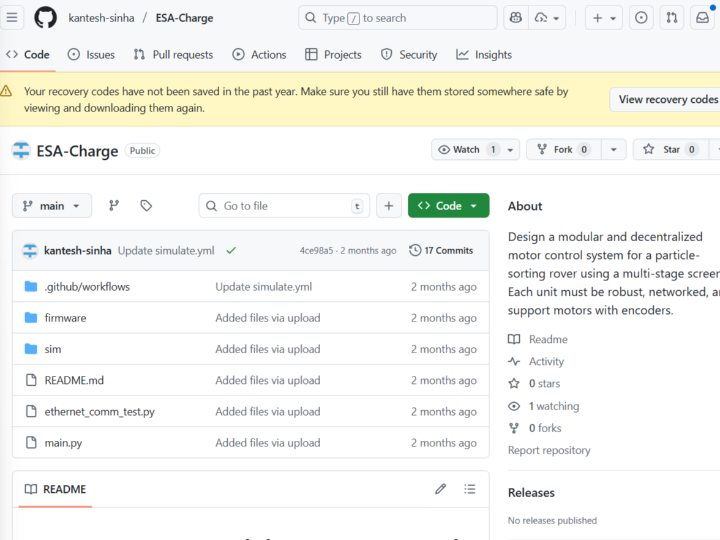The image size is (720, 540).
Task: Click the GitHub logo icon
Action: [x=46, y=18]
